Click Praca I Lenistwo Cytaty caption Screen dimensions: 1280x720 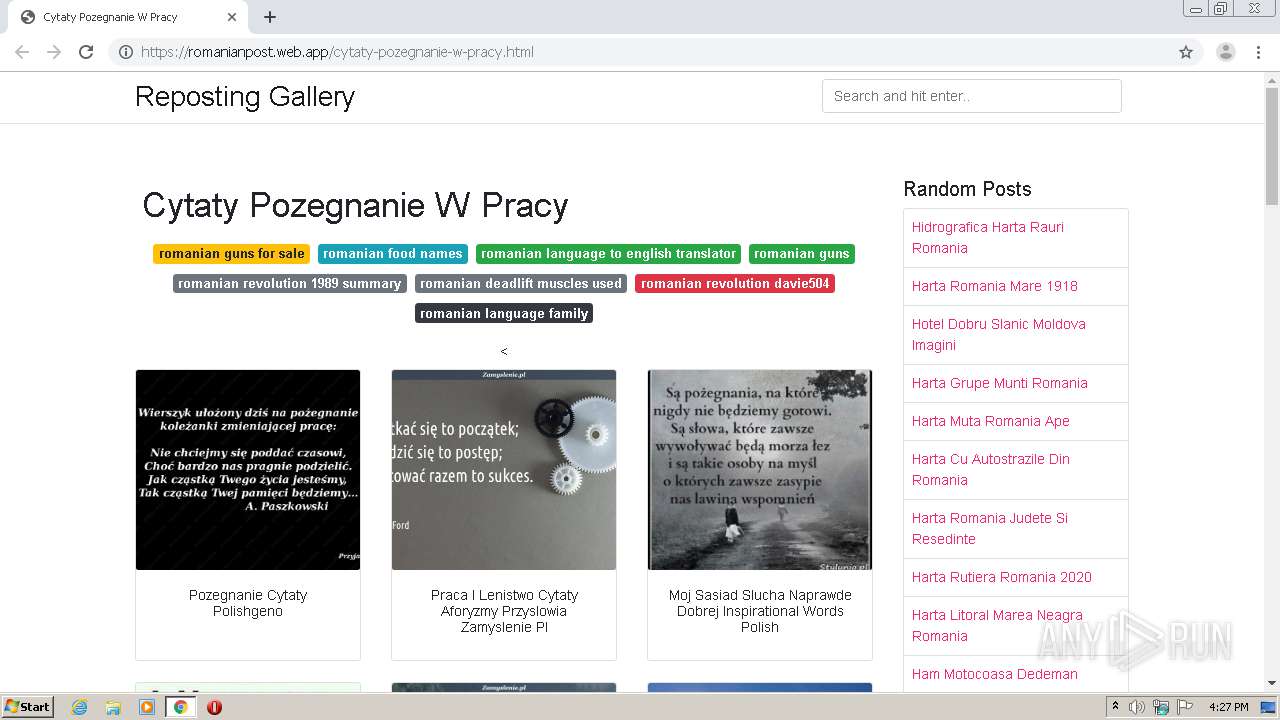click(x=504, y=611)
